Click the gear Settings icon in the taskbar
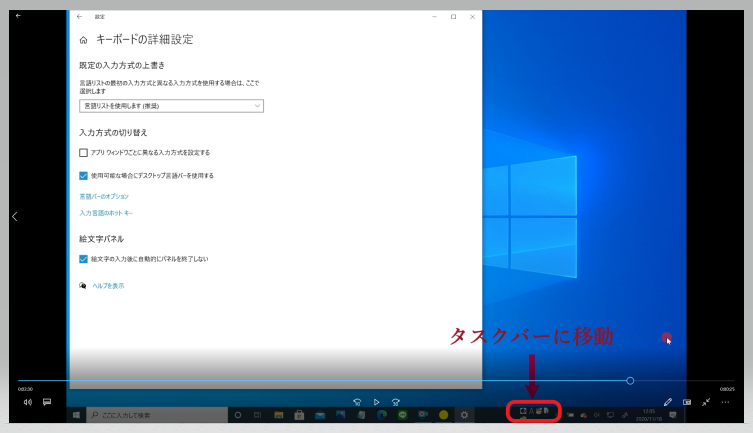Viewport: 753px width, 433px height. click(464, 415)
